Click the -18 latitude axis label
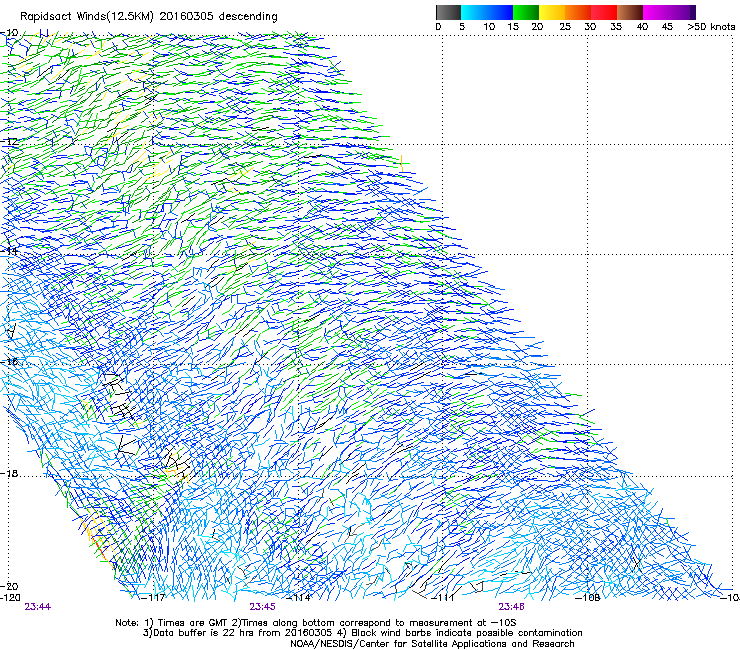740x650 pixels. pos(9,473)
